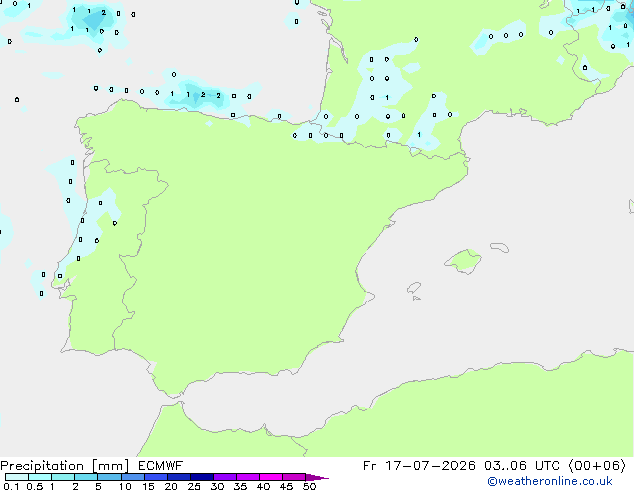This screenshot has width=634, height=490.
Task: Click the legend value '0.1'
Action: [x=11, y=486]
